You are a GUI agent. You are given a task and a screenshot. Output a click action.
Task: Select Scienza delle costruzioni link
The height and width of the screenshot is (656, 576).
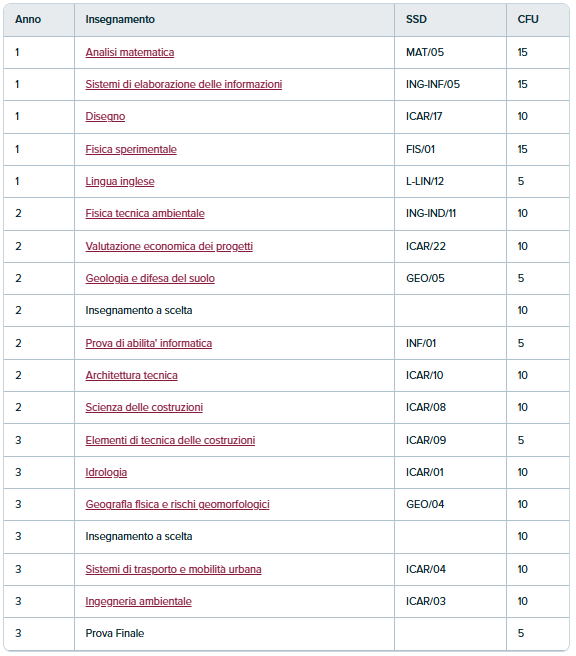click(x=144, y=407)
